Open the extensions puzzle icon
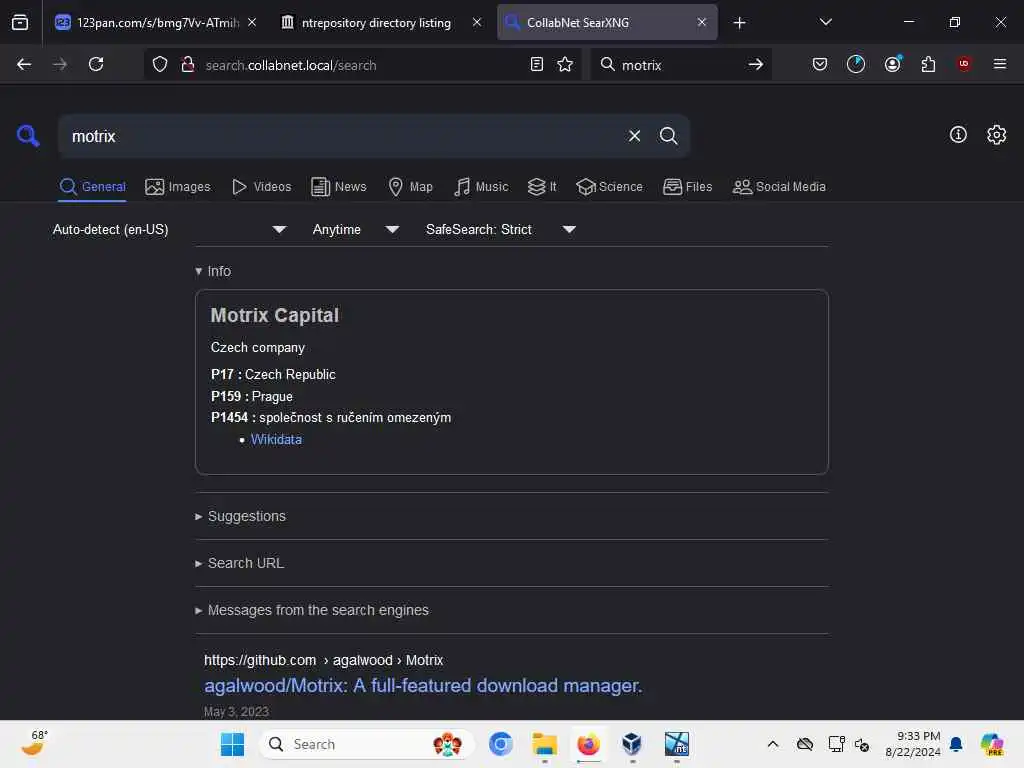 [x=928, y=64]
